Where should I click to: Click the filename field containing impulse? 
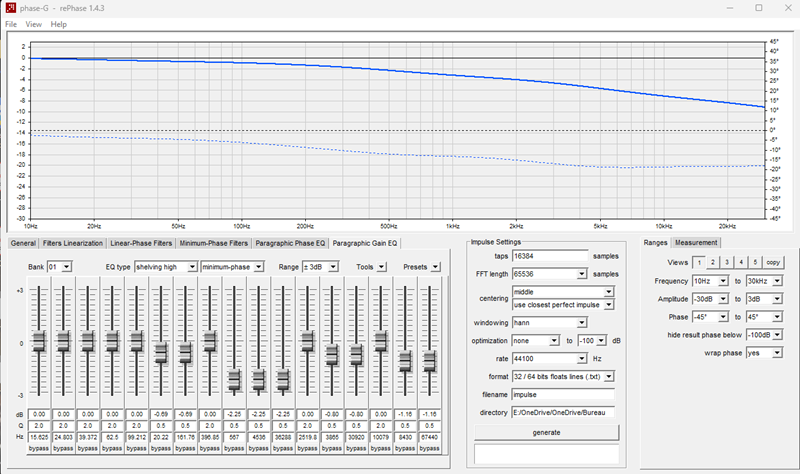563,394
